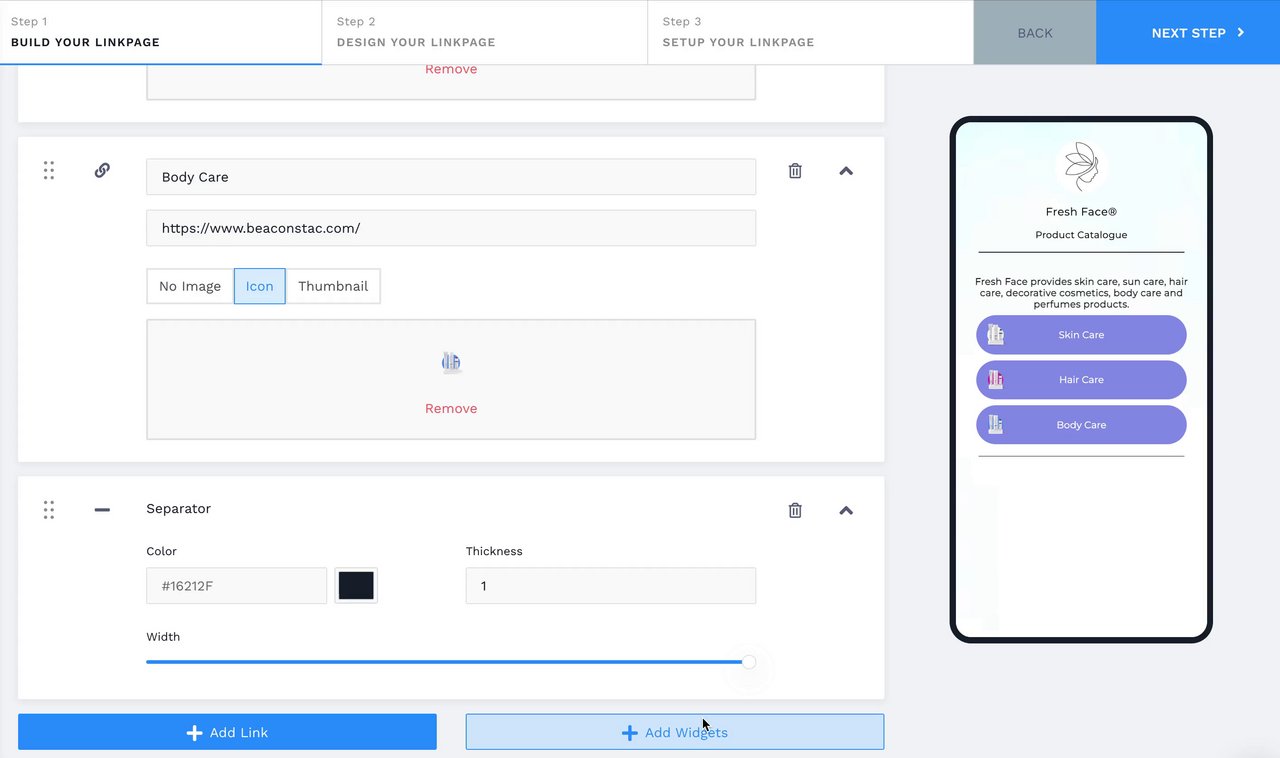Click Body Care button in phone preview
Viewport: 1280px width, 758px height.
[1081, 425]
